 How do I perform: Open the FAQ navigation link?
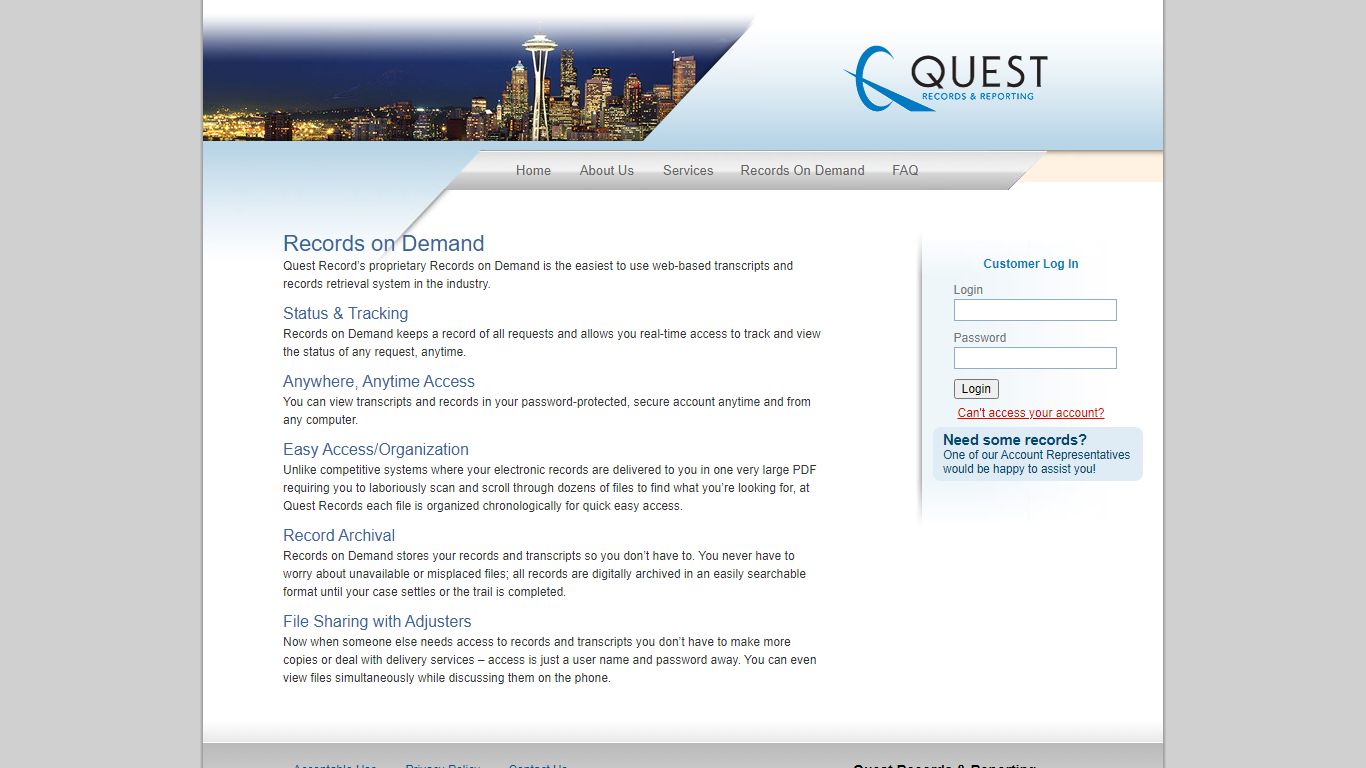(x=905, y=170)
